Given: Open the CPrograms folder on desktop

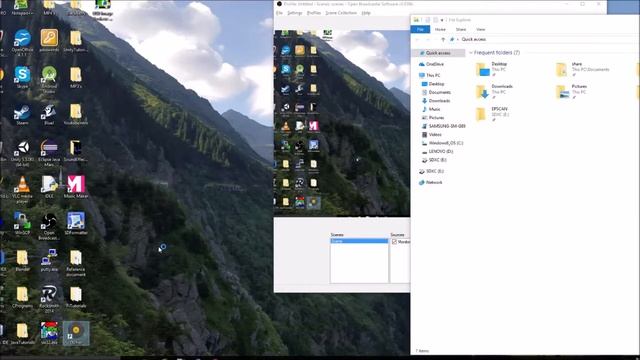Looking at the screenshot, I should pyautogui.click(x=22, y=297).
